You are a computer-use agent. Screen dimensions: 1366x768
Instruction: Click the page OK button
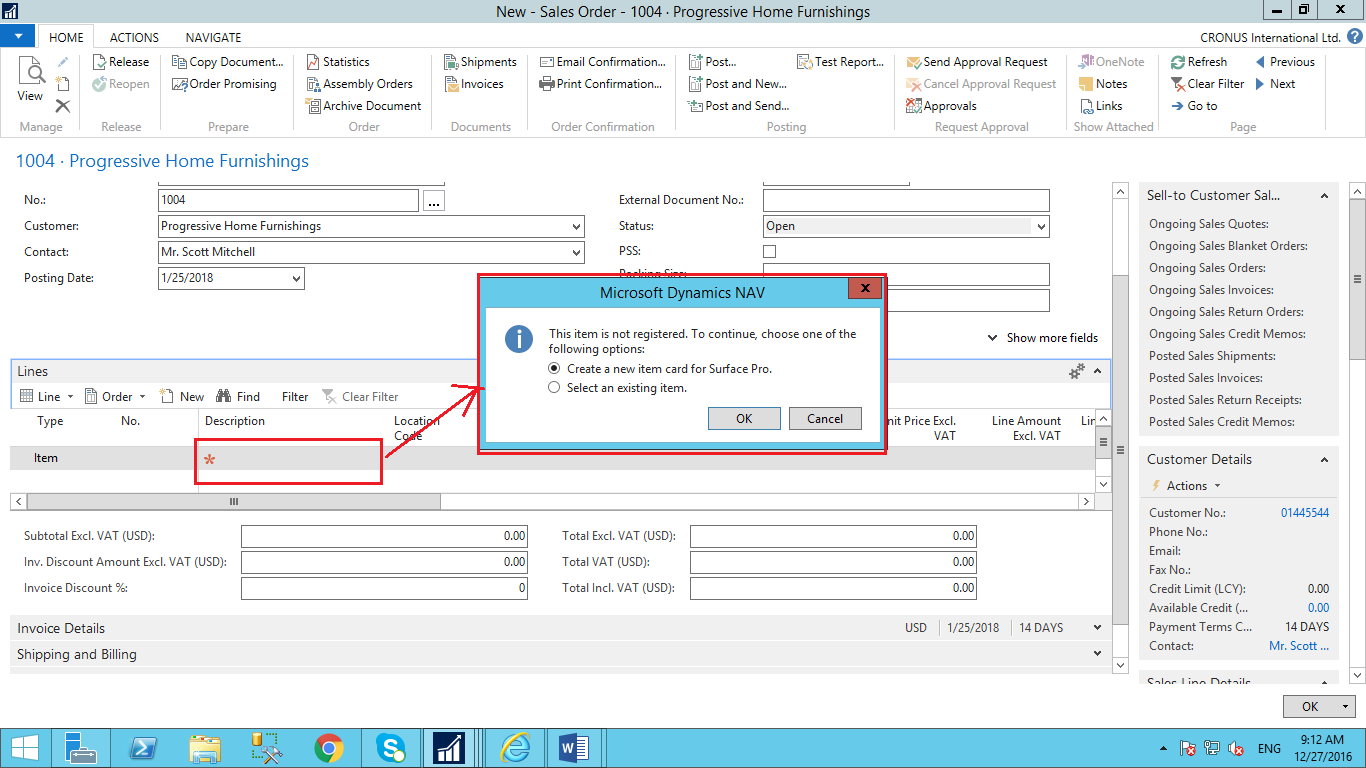pos(1310,706)
